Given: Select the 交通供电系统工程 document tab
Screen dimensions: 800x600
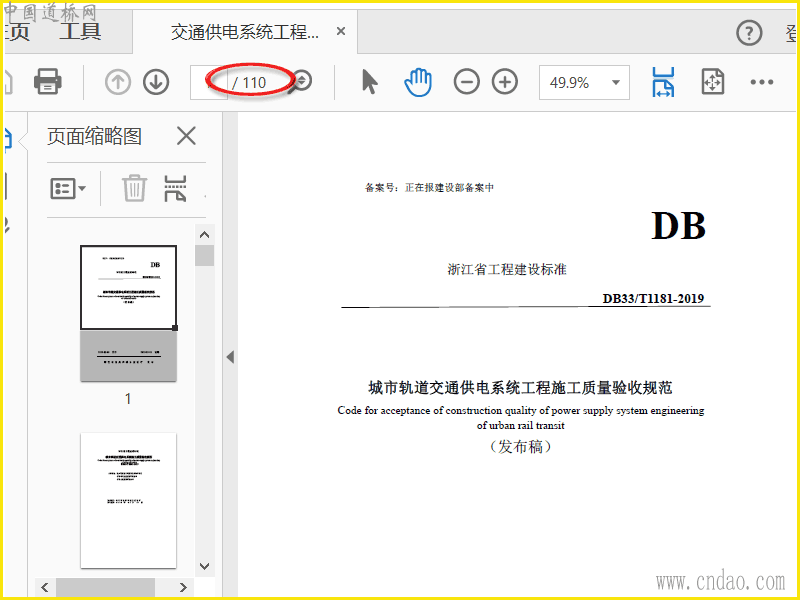Looking at the screenshot, I should (245, 32).
